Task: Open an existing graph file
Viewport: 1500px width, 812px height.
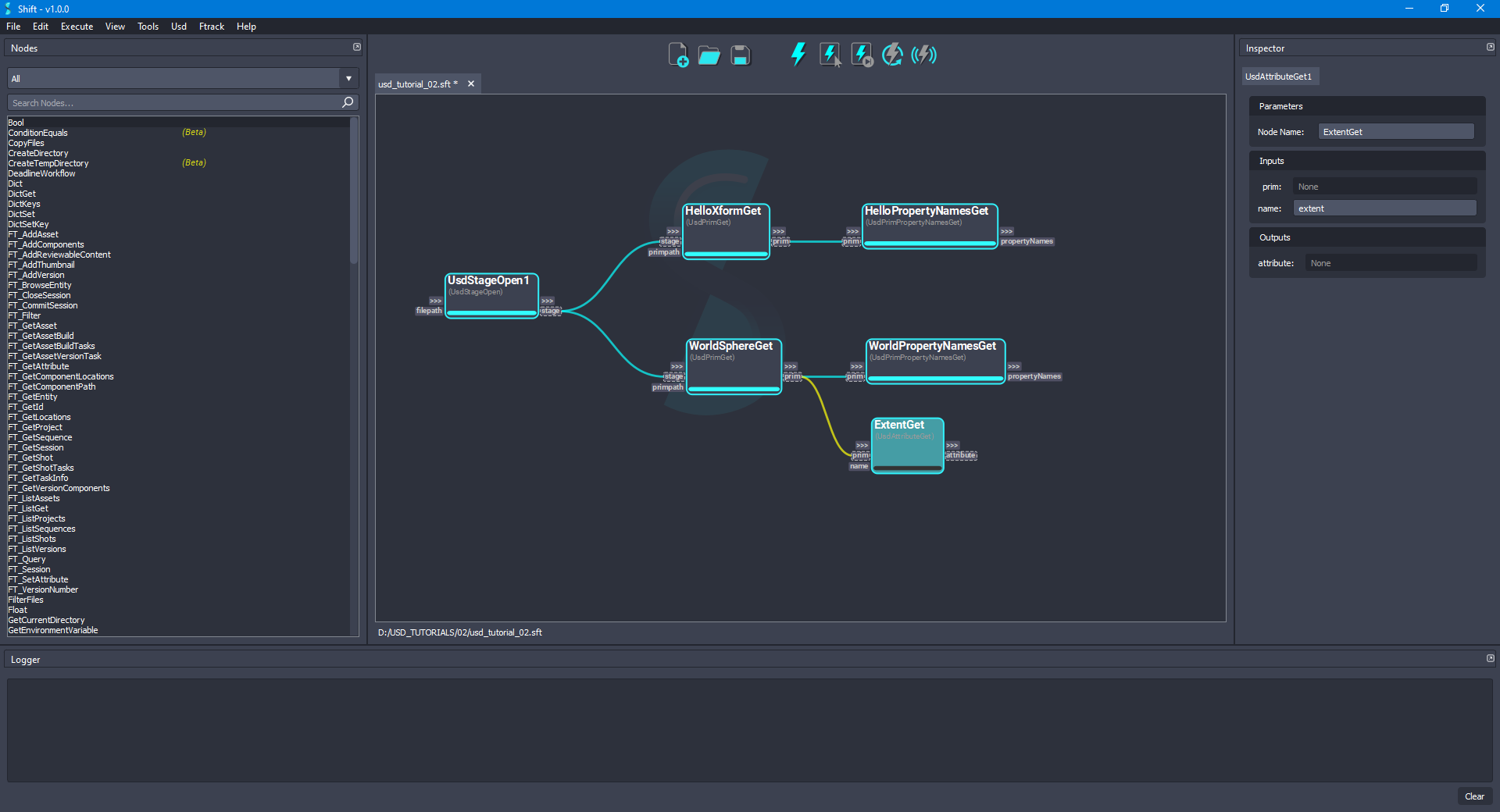Action: click(x=709, y=55)
